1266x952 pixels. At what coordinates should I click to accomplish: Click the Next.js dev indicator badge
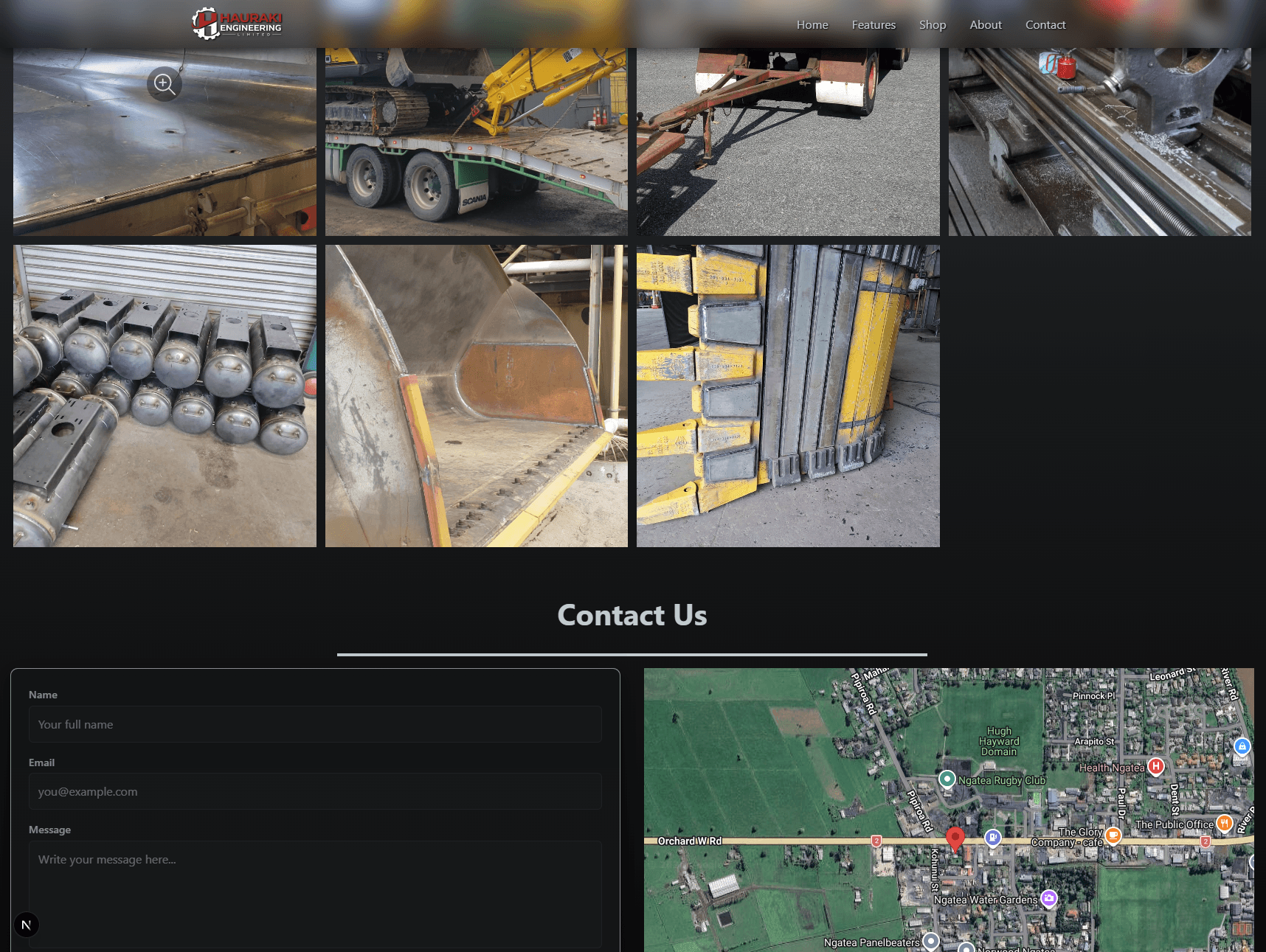coord(27,925)
